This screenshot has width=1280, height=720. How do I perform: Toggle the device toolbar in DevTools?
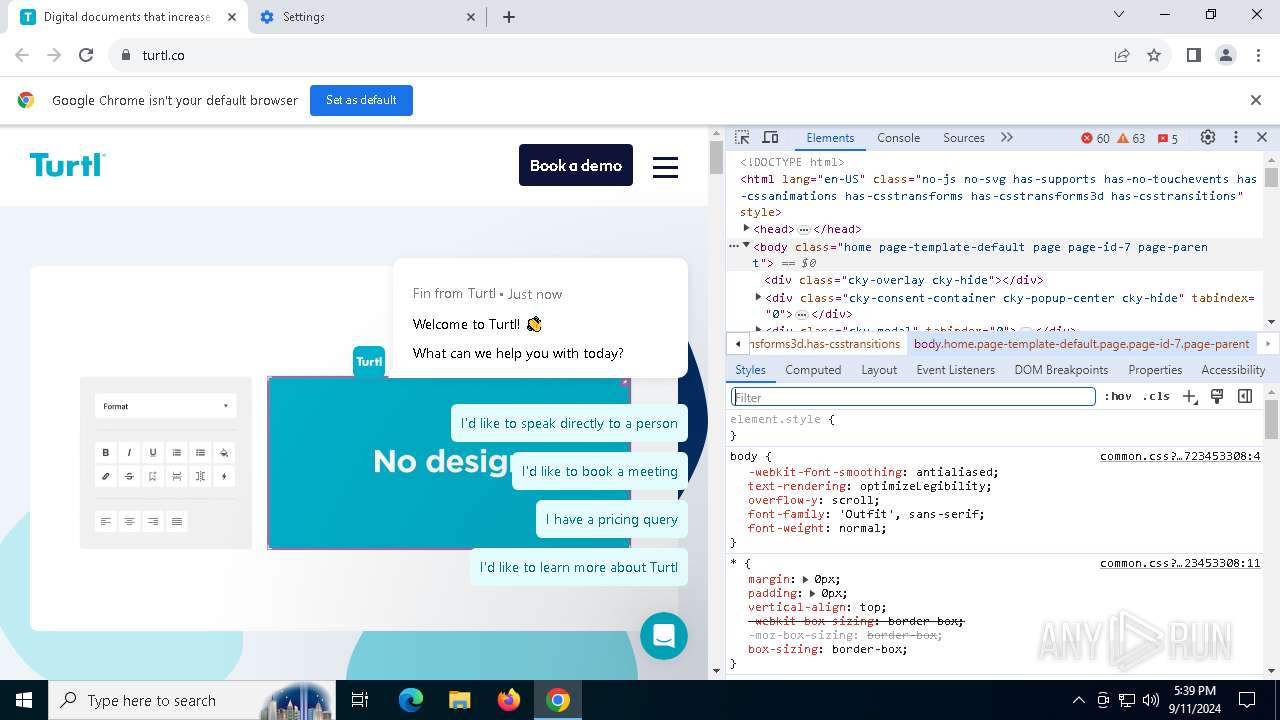[x=770, y=138]
